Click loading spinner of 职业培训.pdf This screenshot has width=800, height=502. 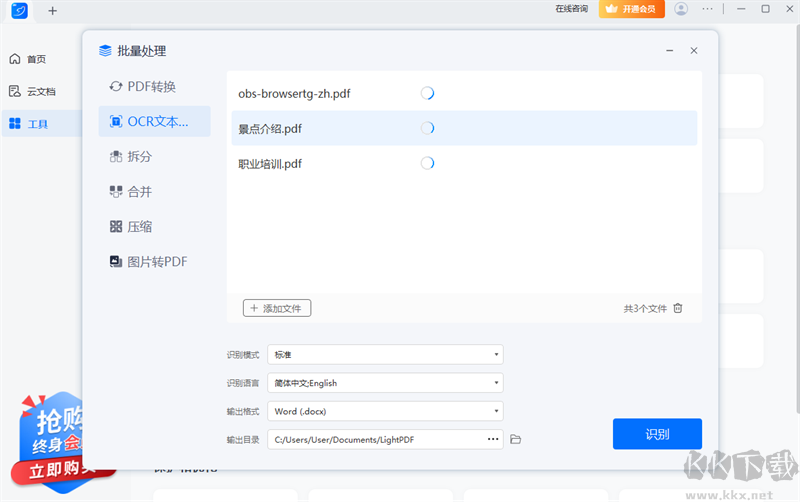pos(427,163)
